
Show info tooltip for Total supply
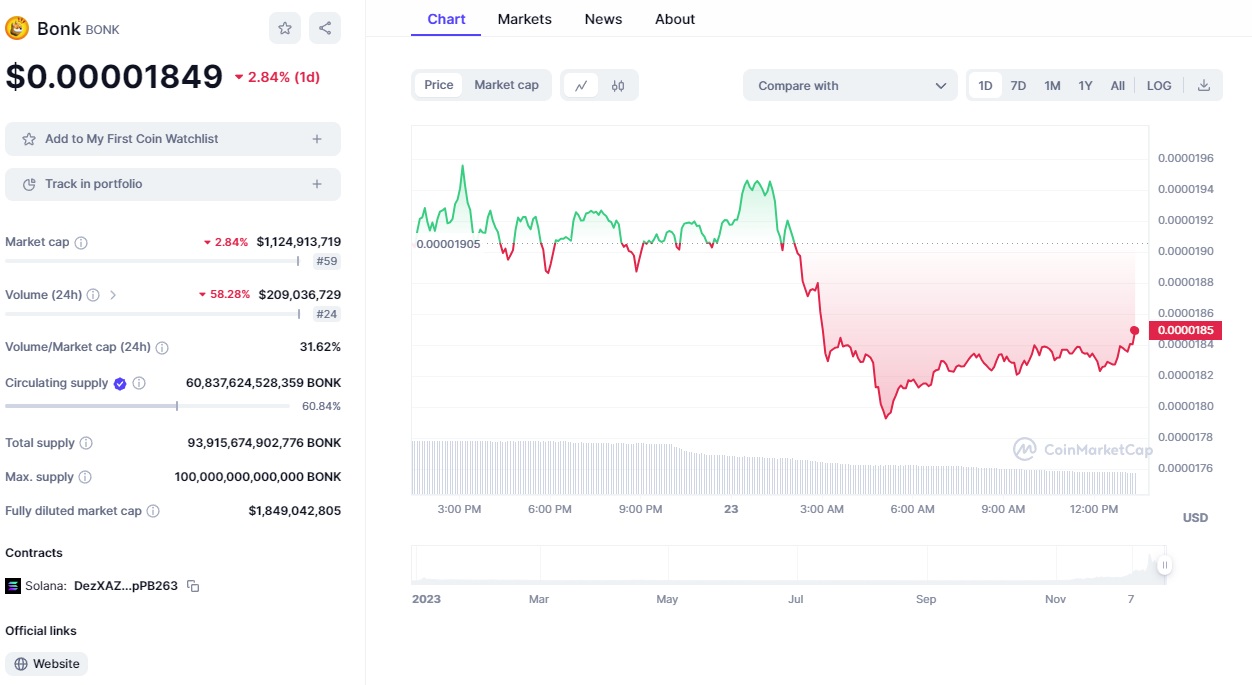86,443
